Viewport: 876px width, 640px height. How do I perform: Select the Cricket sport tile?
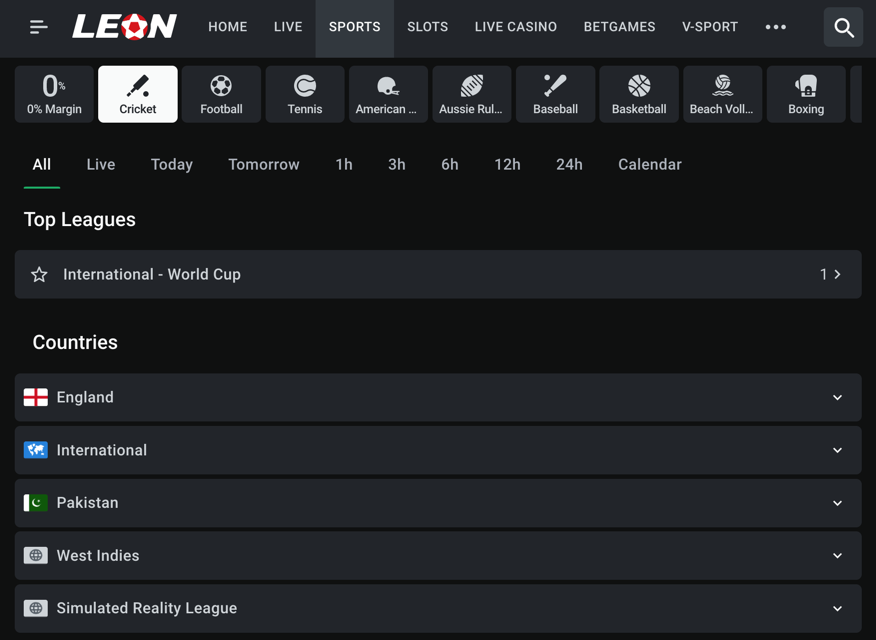tap(138, 94)
